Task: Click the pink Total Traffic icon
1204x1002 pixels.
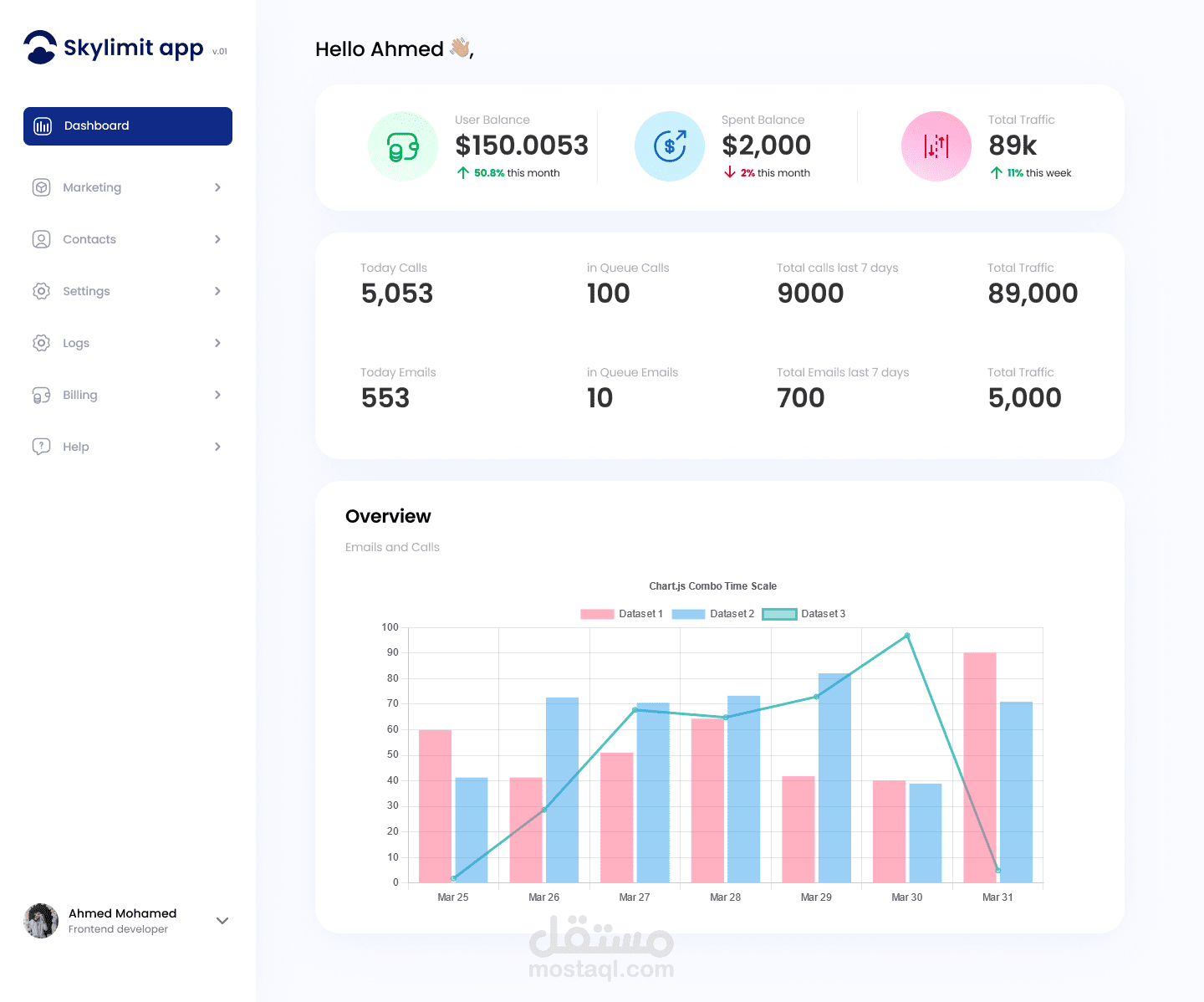Action: click(x=936, y=146)
